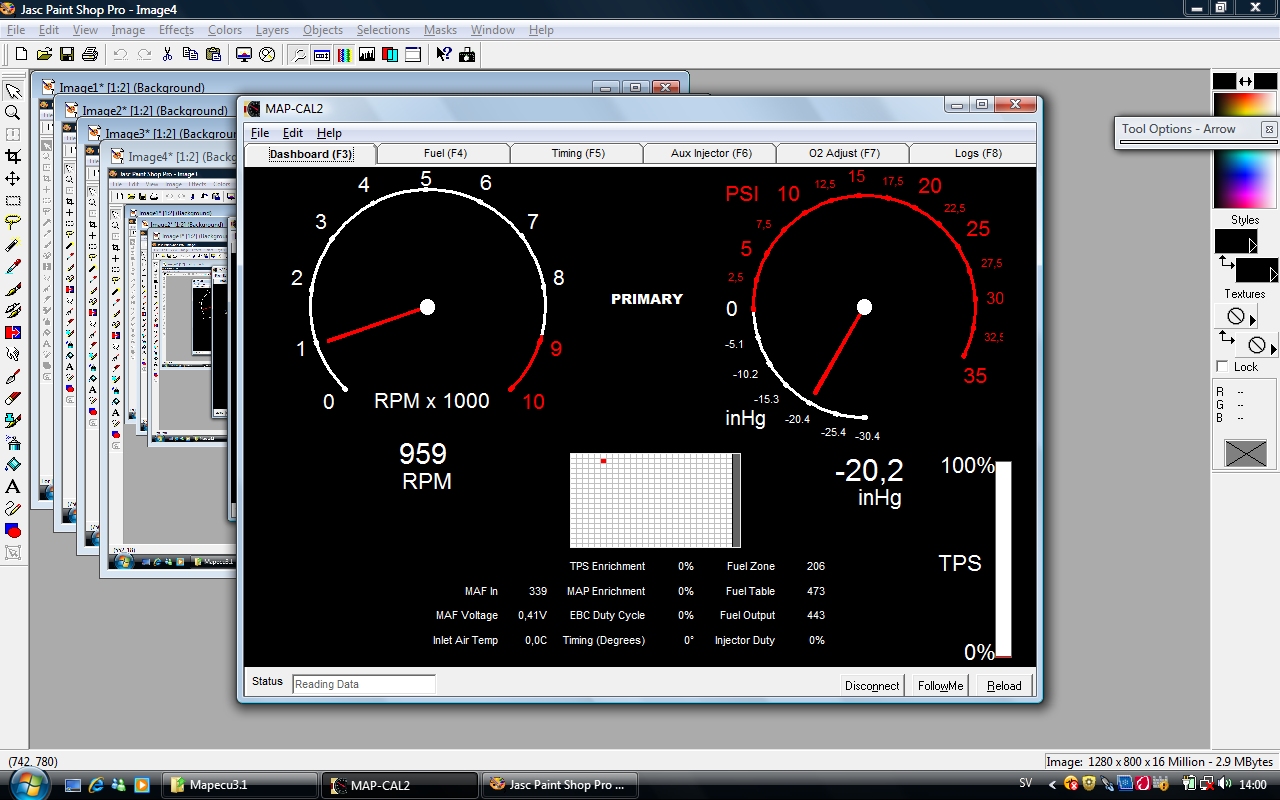Toggle full screen preview monitor icon
Viewport: 1280px width, 800px height.
(244, 54)
